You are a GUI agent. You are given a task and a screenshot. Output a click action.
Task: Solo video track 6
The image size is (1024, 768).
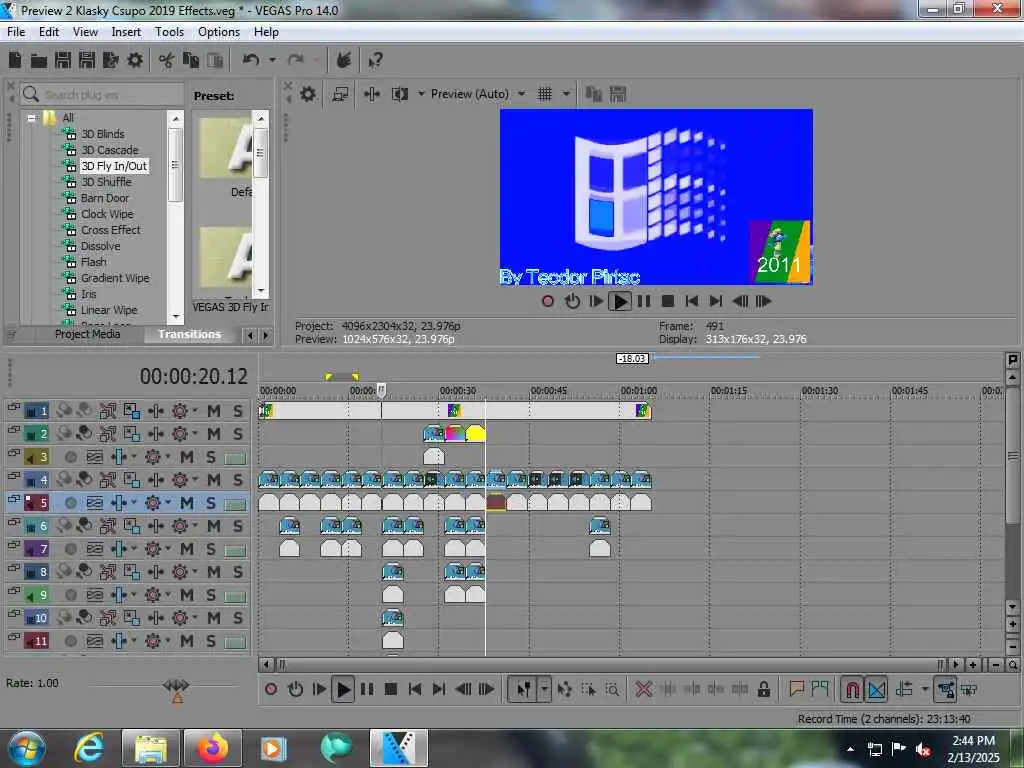pyautogui.click(x=238, y=526)
